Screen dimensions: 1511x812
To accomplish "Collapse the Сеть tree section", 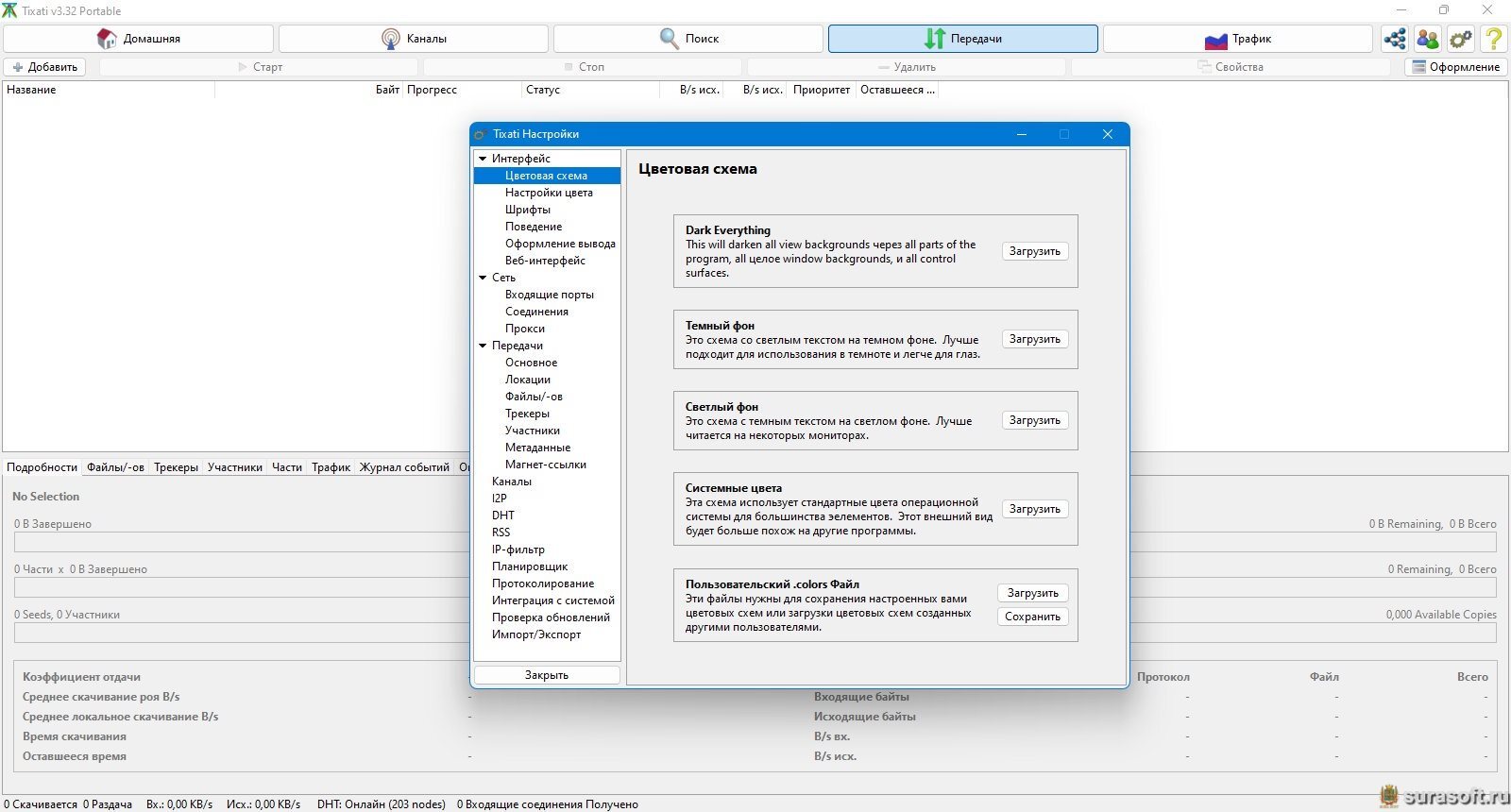I will (483, 278).
